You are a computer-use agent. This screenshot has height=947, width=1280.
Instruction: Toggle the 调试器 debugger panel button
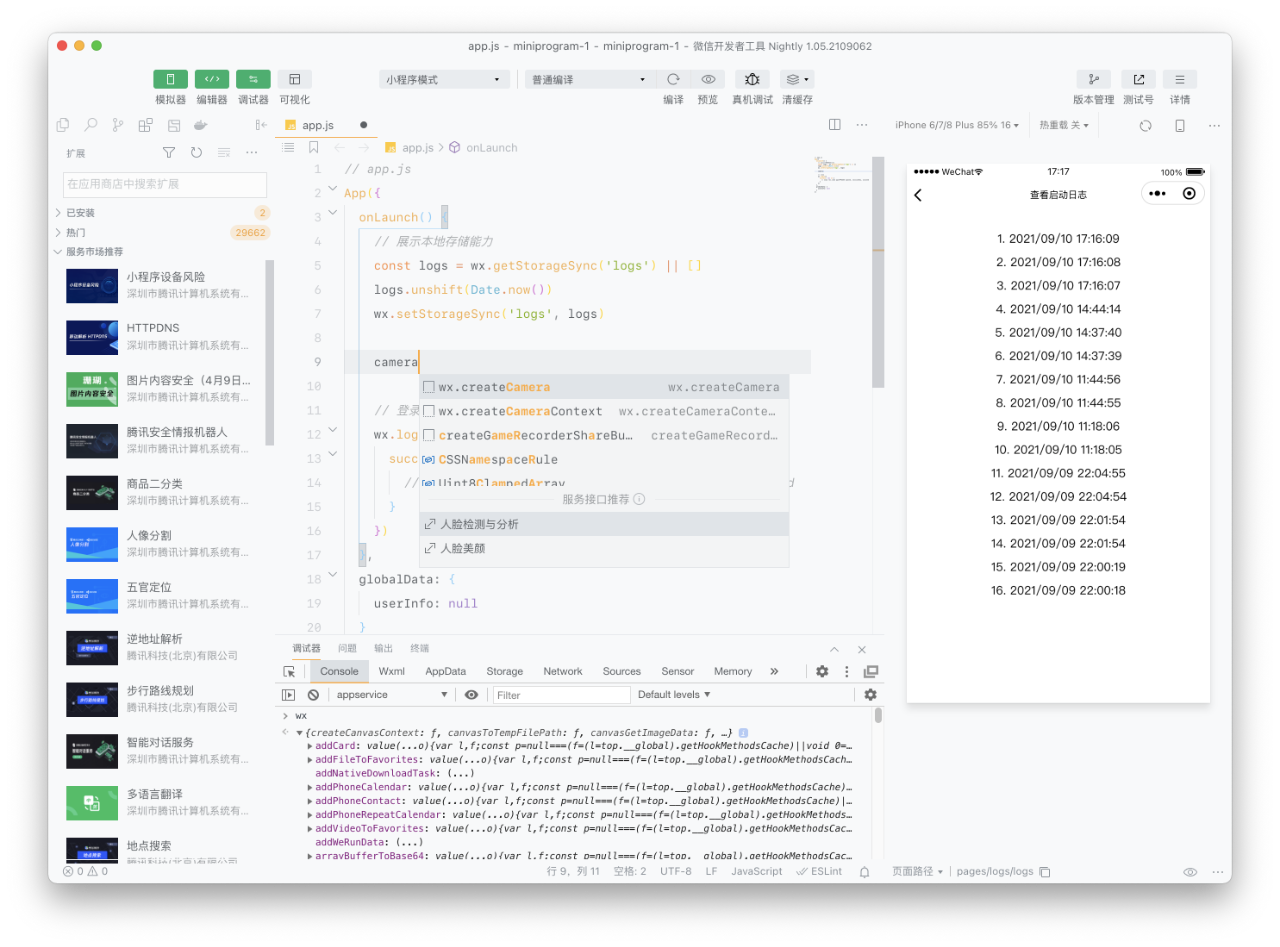tap(253, 79)
